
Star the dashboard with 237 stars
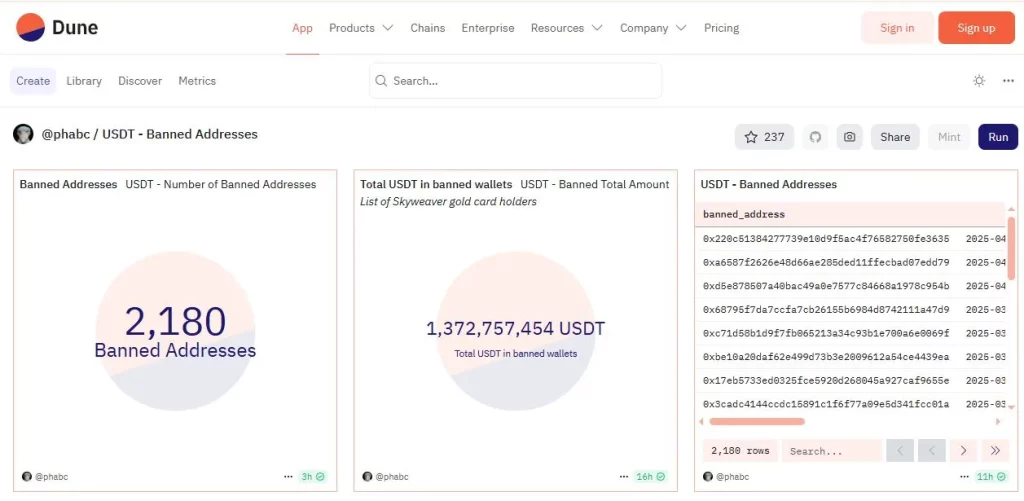(x=764, y=137)
